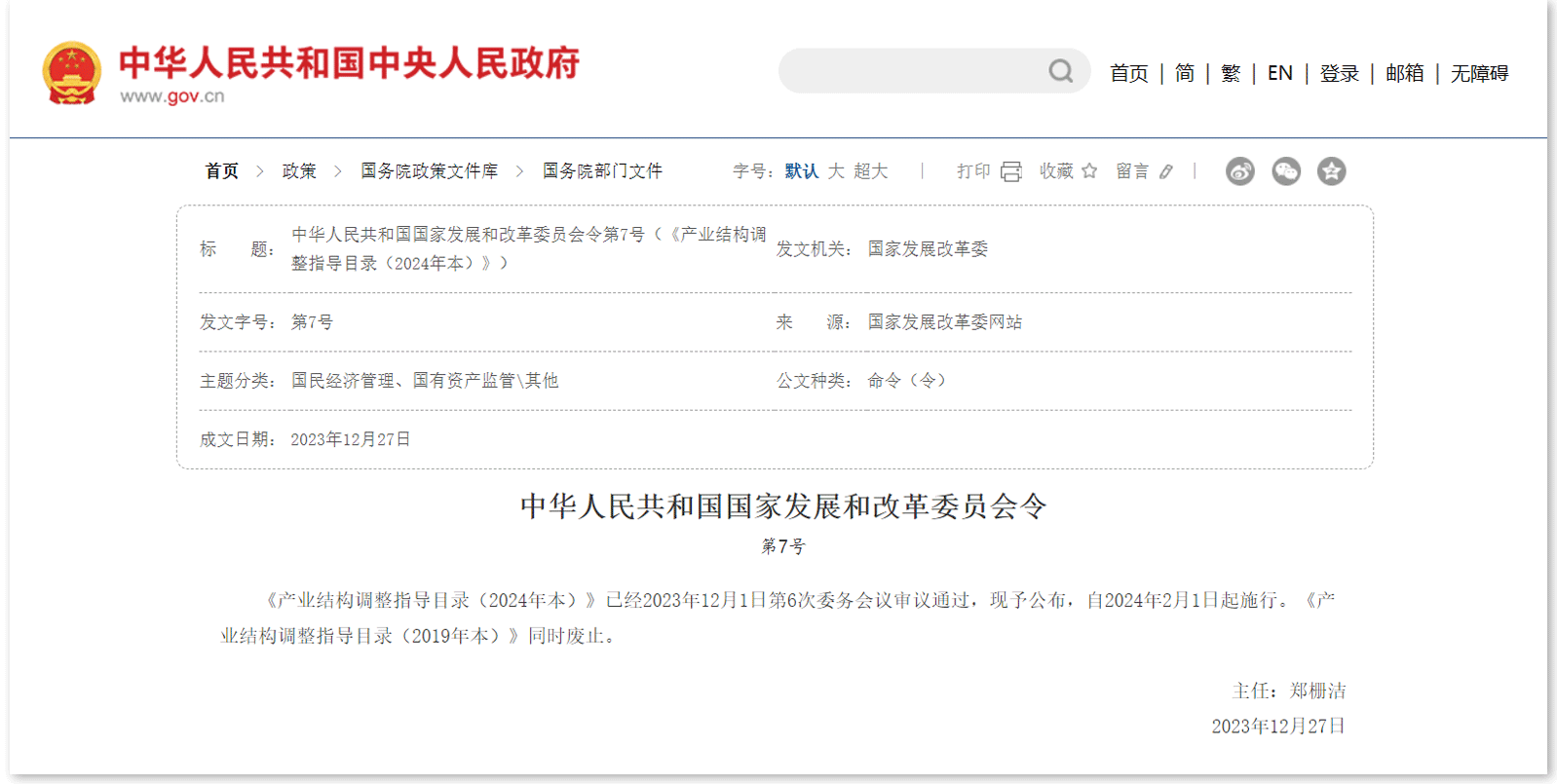This screenshot has height=784, width=1557.
Task: Click the favorite star icon beside 收藏
Action: tap(1089, 171)
